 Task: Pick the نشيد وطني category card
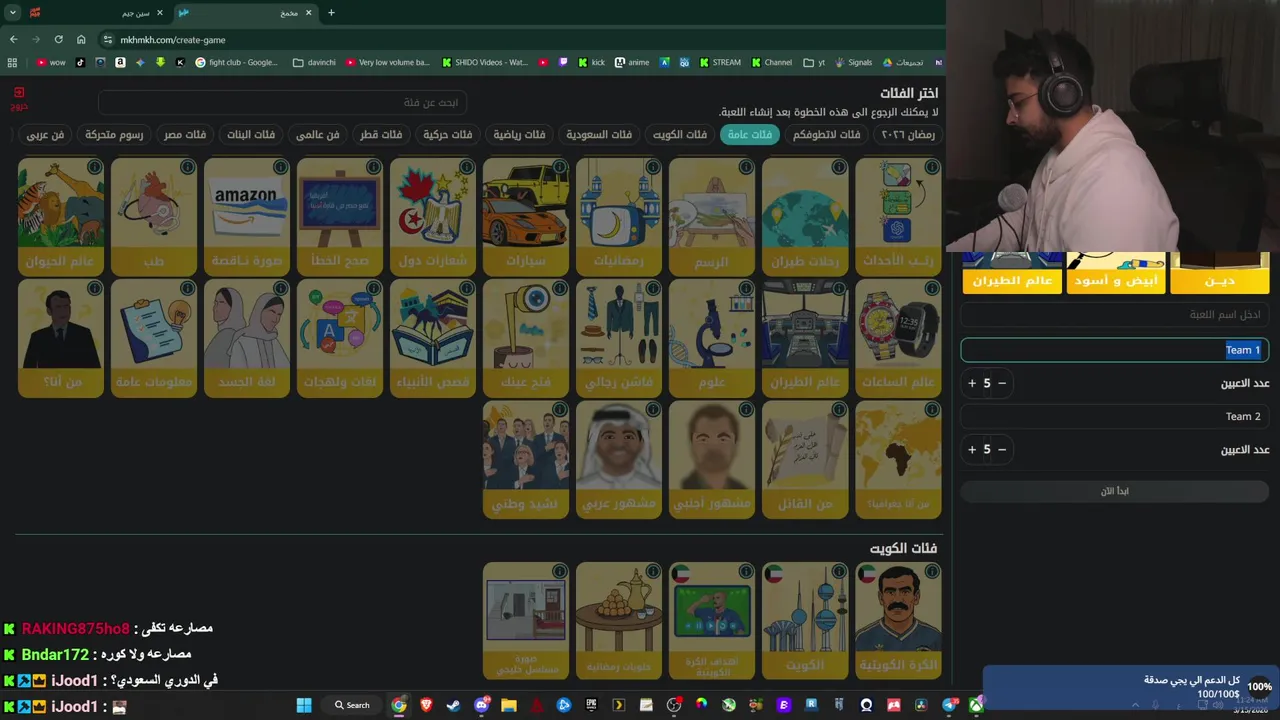(526, 459)
